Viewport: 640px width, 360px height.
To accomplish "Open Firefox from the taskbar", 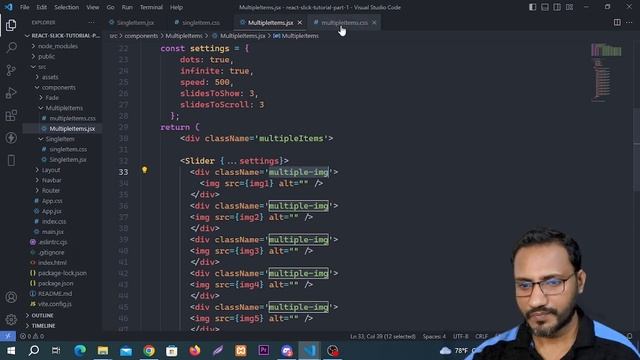I will click(195, 351).
